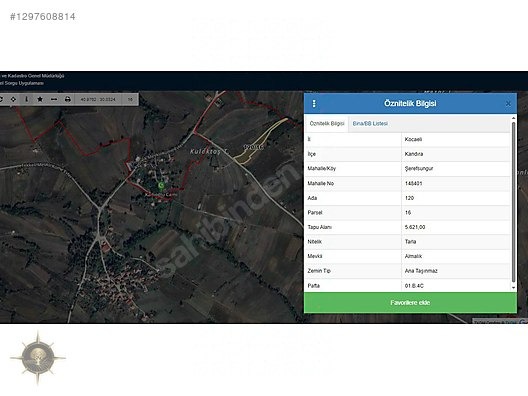This screenshot has height=396, width=528.
Task: Open the three-dot menu in Öznitelik Bilgisi header
Action: pyautogui.click(x=314, y=103)
